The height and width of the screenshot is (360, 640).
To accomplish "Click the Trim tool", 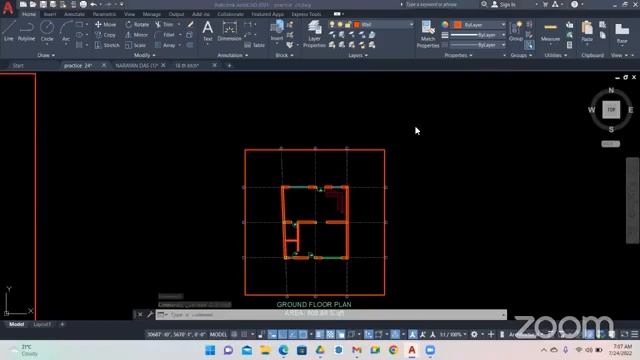I will [x=164, y=24].
